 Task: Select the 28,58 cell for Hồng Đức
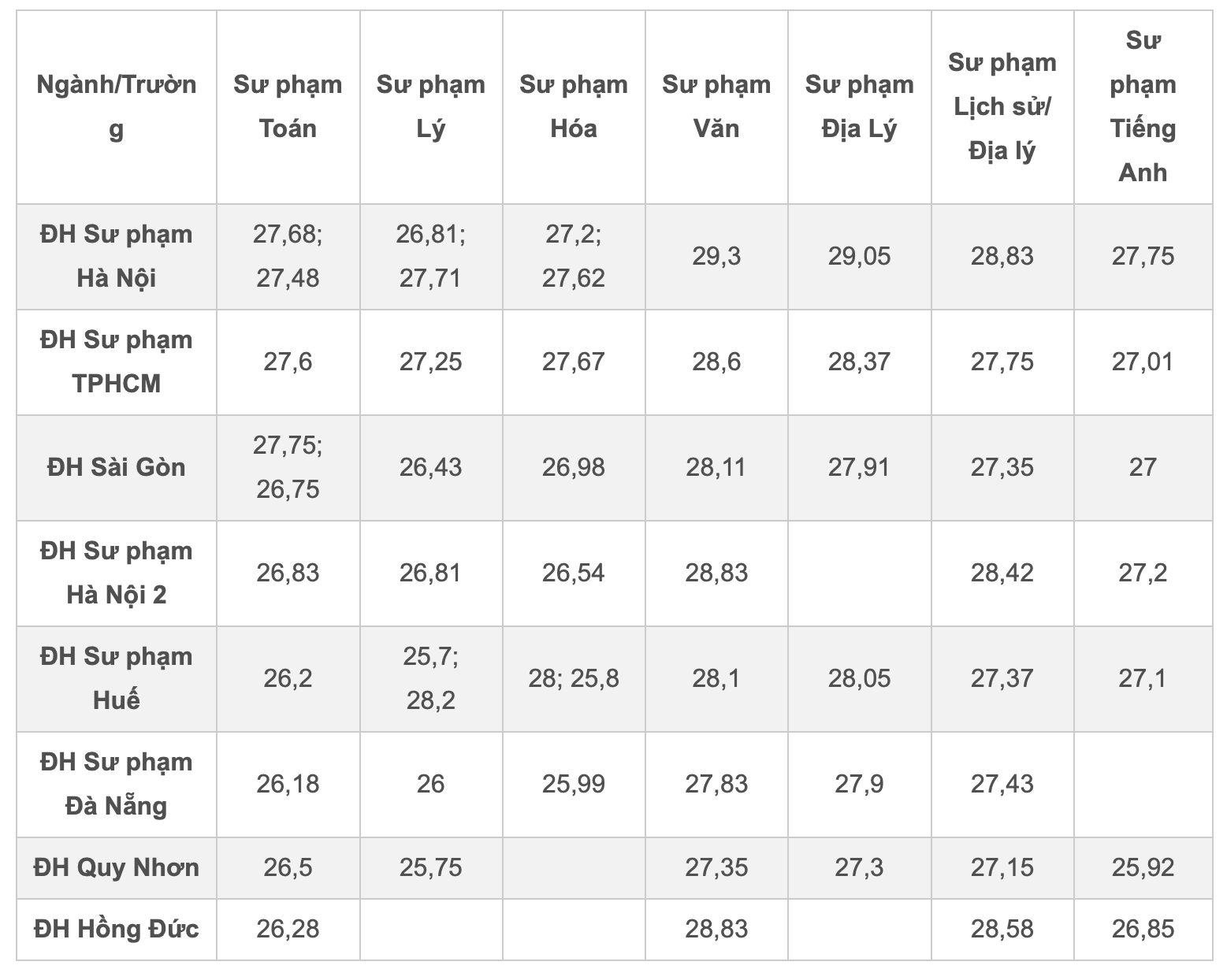[x=1002, y=929]
